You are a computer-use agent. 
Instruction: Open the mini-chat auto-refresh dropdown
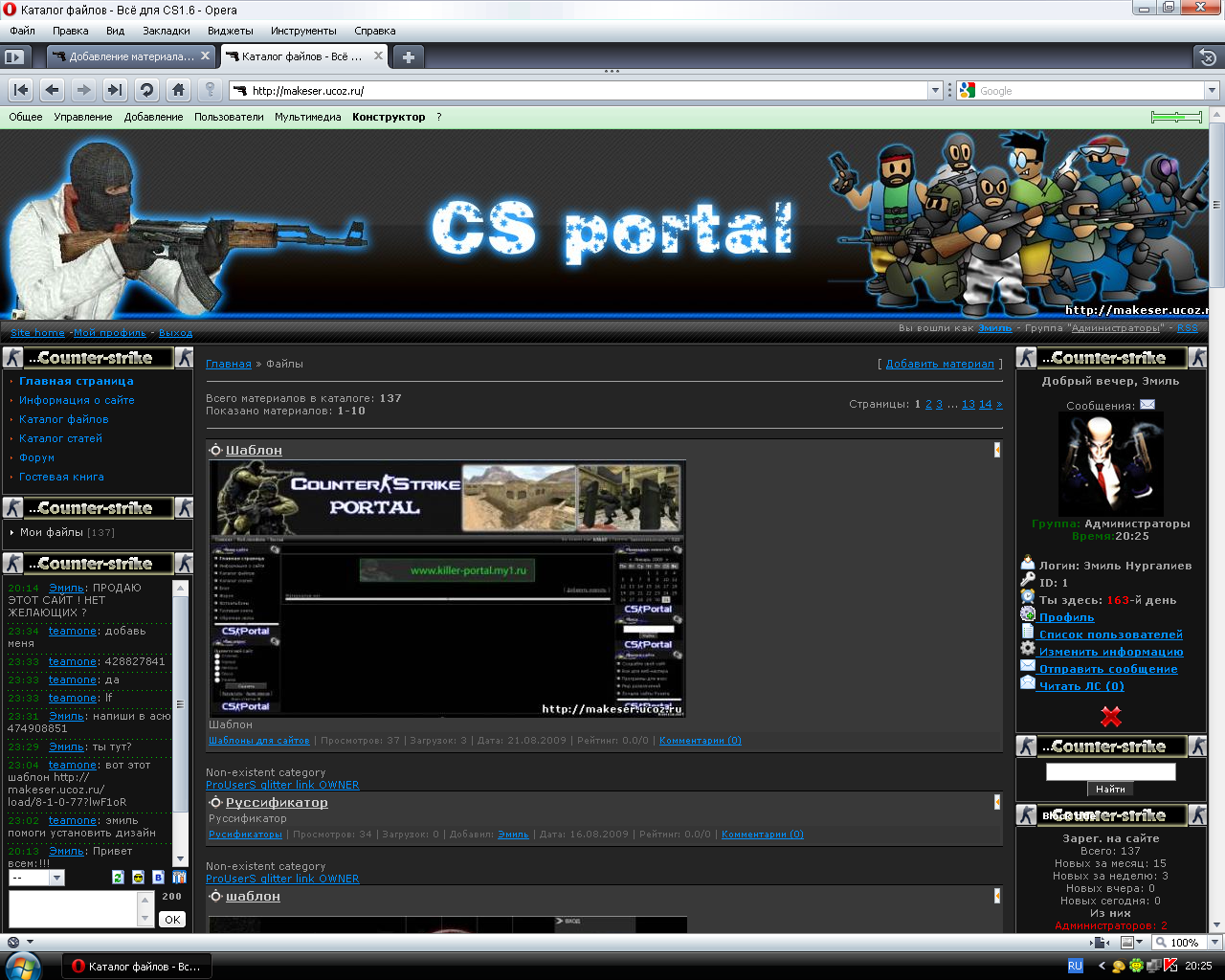[36, 878]
